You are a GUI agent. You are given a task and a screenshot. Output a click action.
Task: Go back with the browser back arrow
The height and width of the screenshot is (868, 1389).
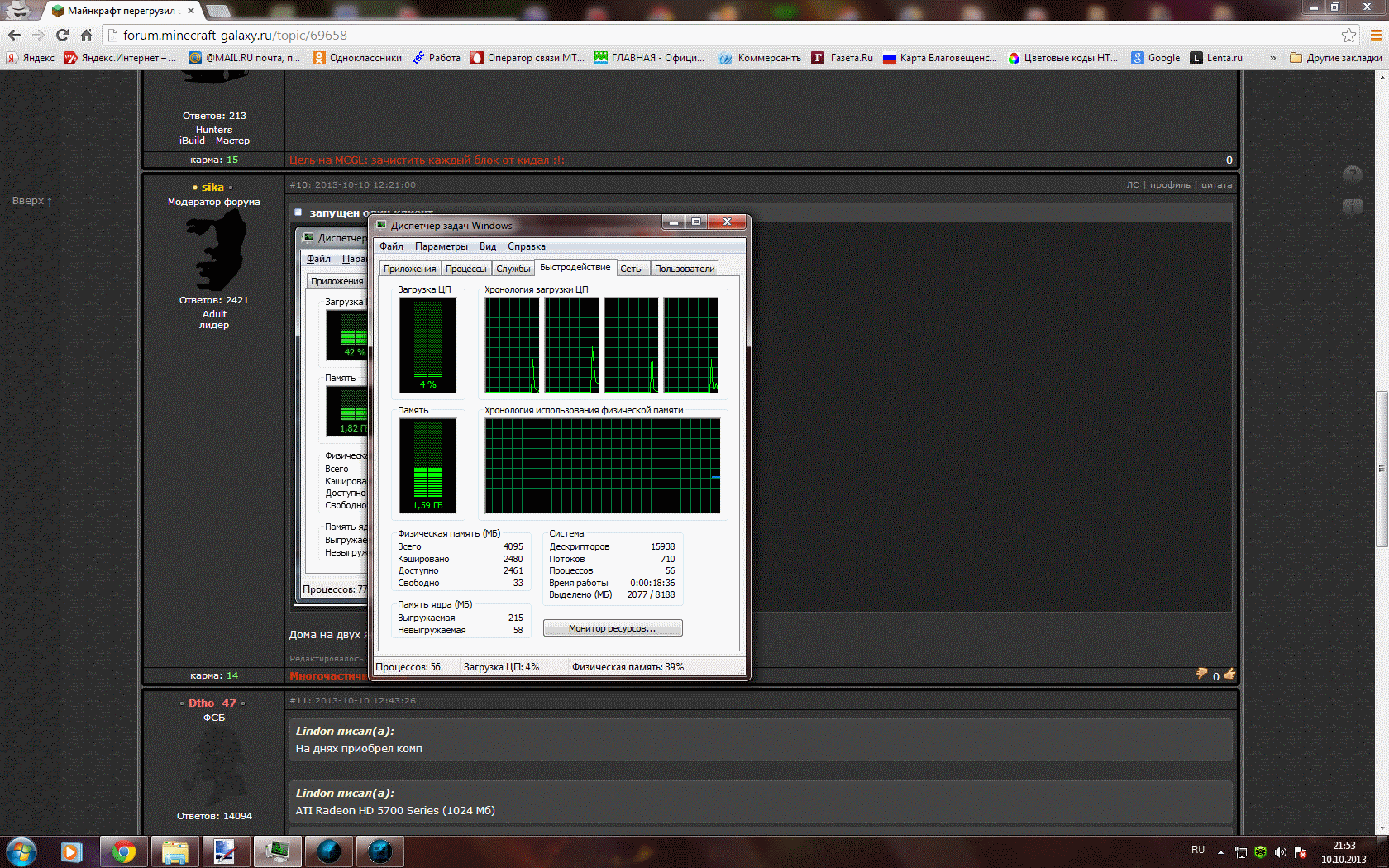(14, 35)
